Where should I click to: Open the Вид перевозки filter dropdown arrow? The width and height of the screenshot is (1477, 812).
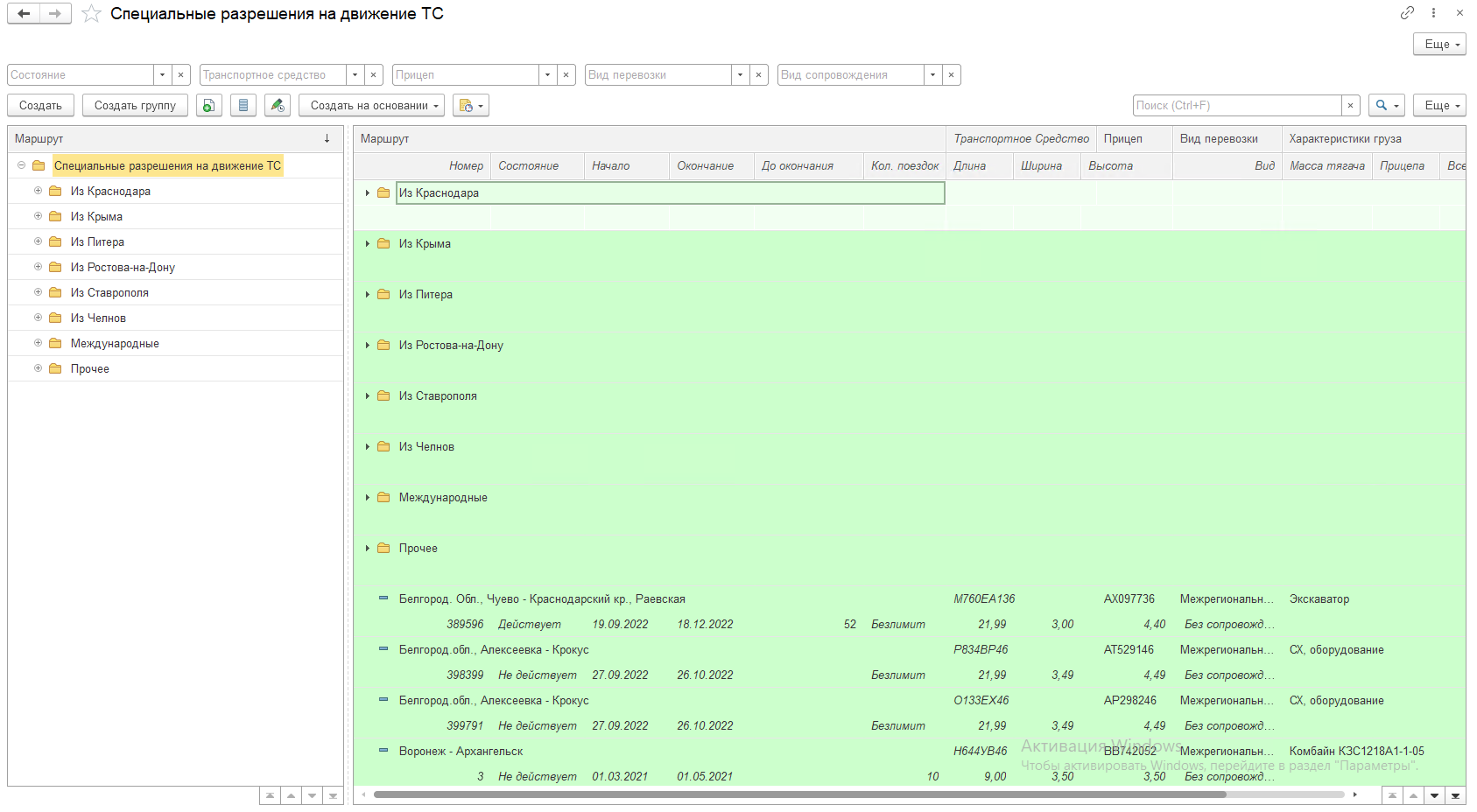pyautogui.click(x=740, y=75)
